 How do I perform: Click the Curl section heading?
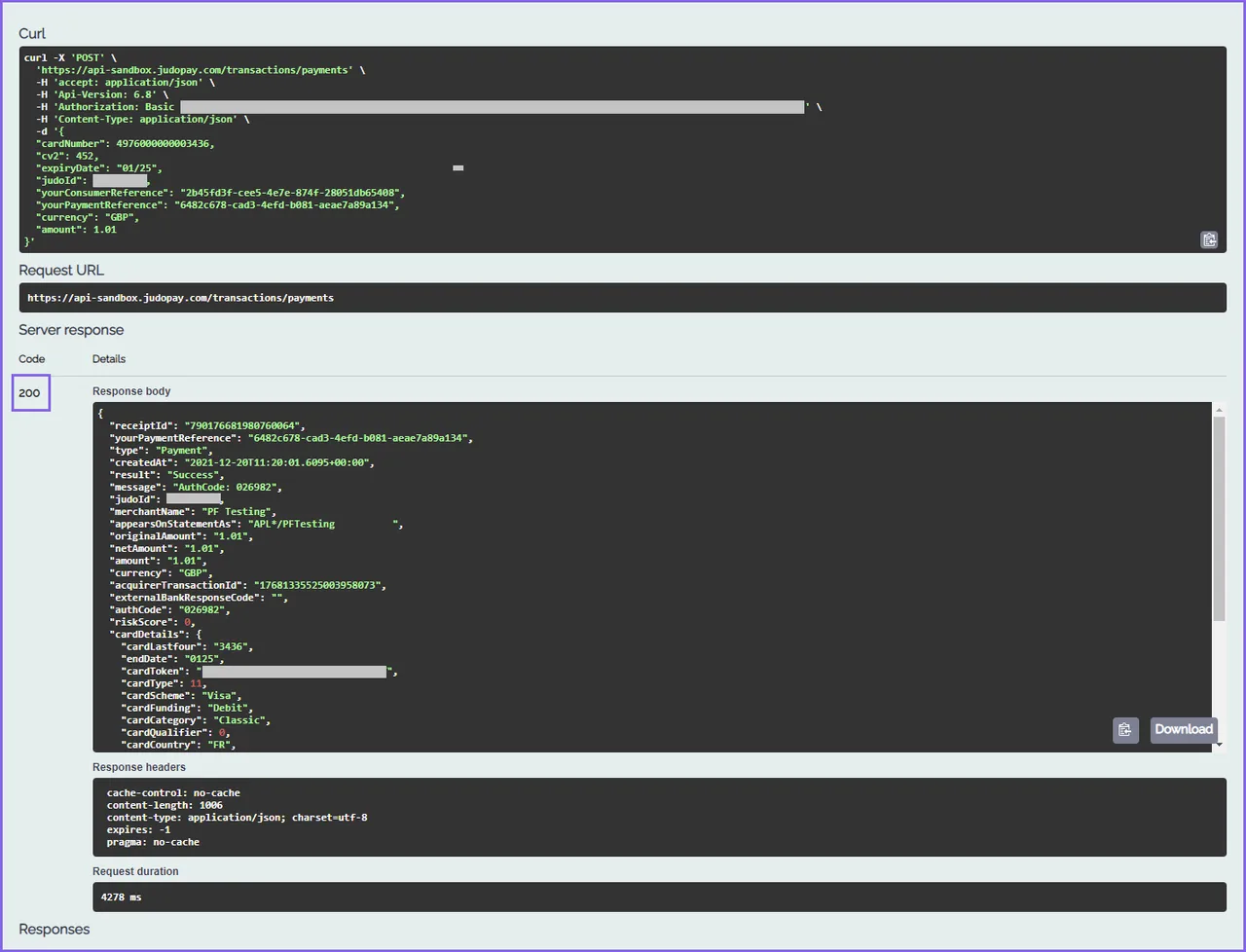coord(32,34)
